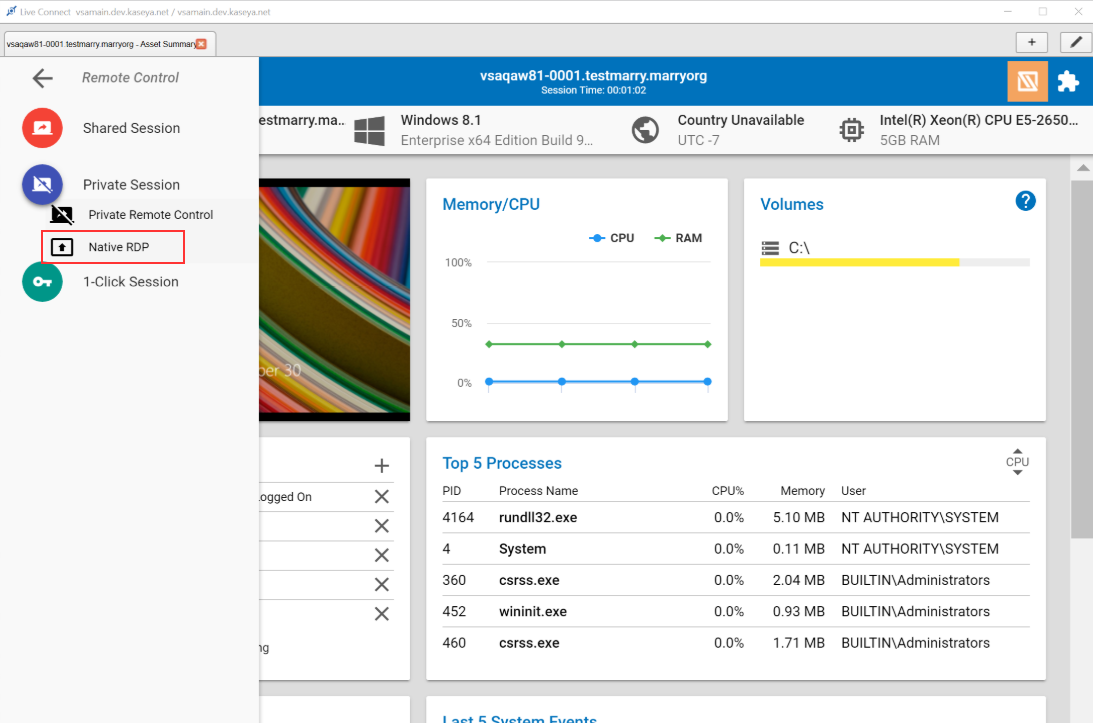1093x723 pixels.
Task: Click the Memory column header
Action: [x=802, y=491]
